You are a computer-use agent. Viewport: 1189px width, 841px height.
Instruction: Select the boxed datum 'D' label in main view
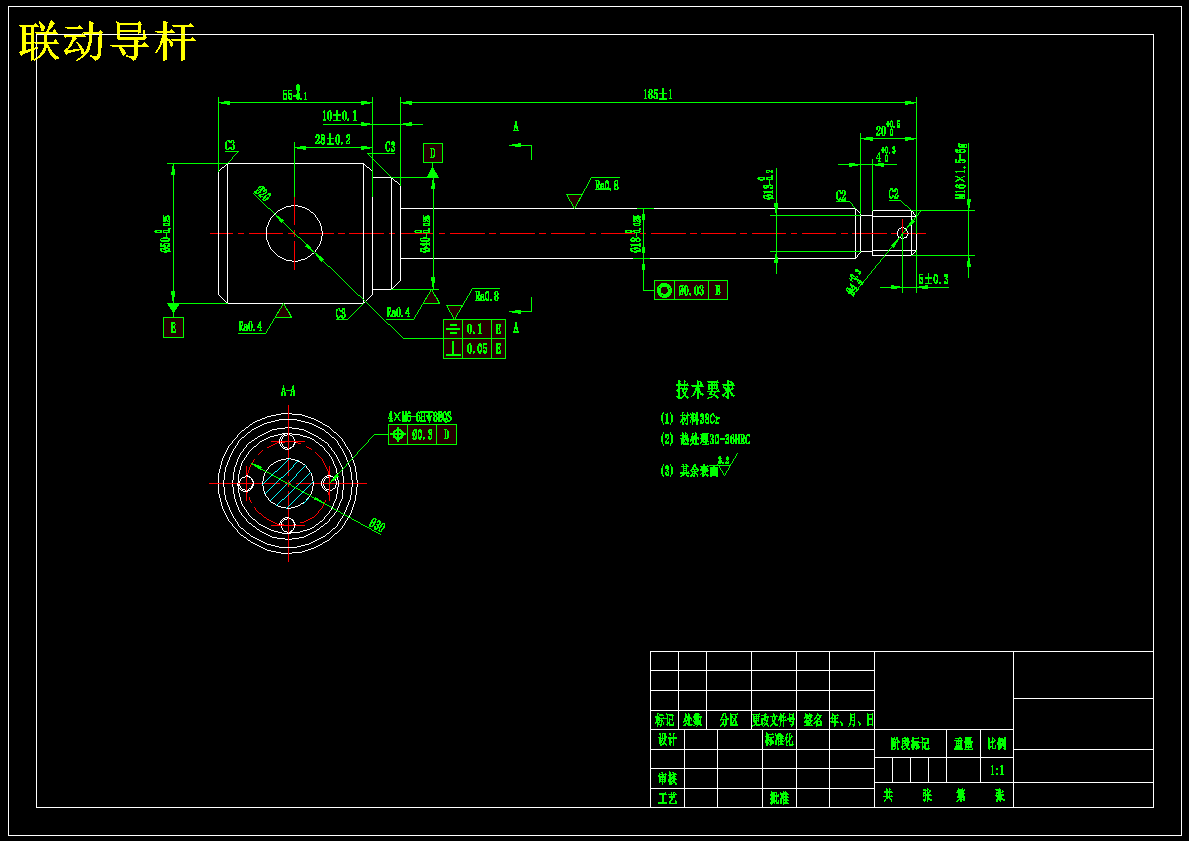[433, 153]
